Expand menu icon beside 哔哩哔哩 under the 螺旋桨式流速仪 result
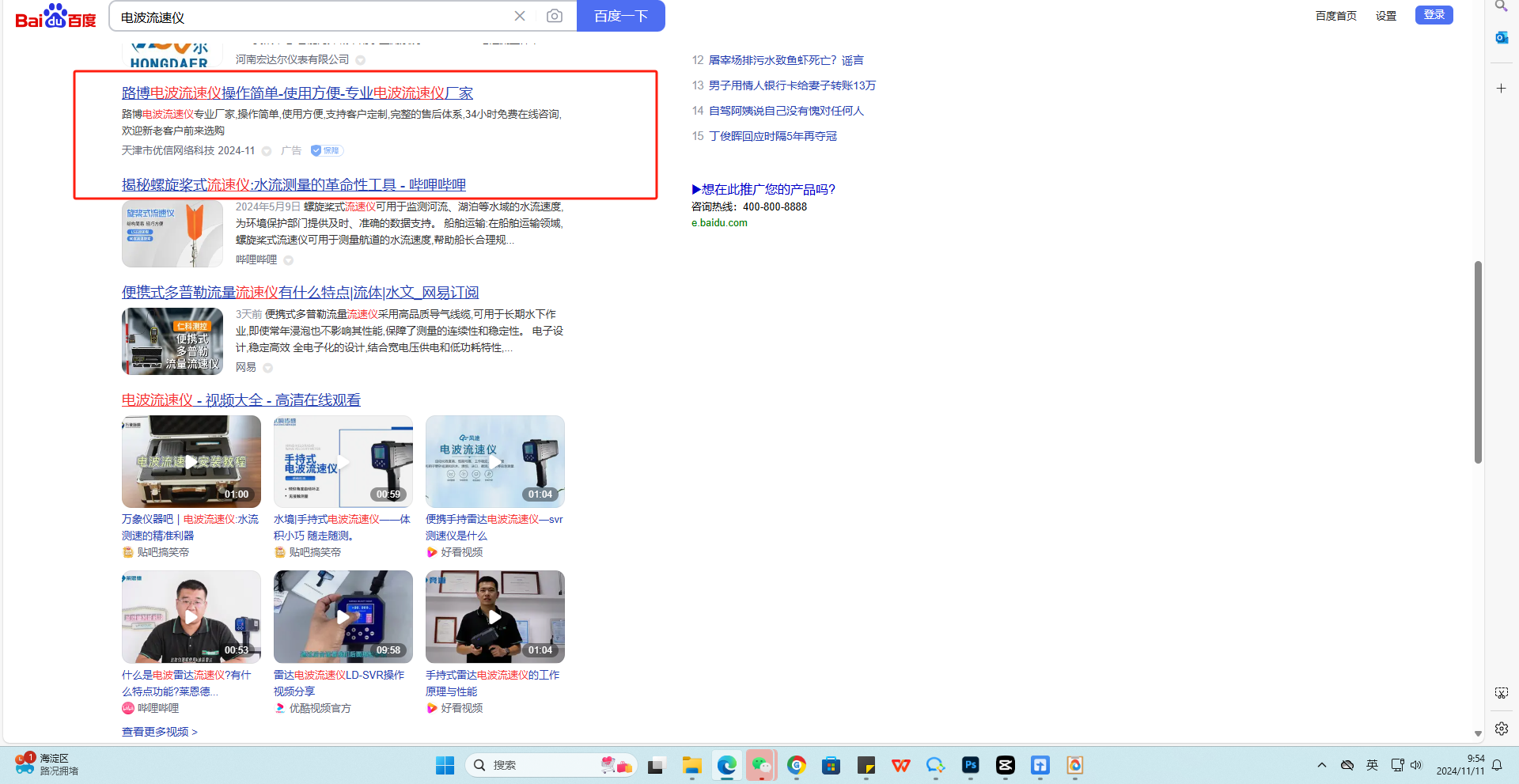This screenshot has width=1519, height=784. [289, 260]
